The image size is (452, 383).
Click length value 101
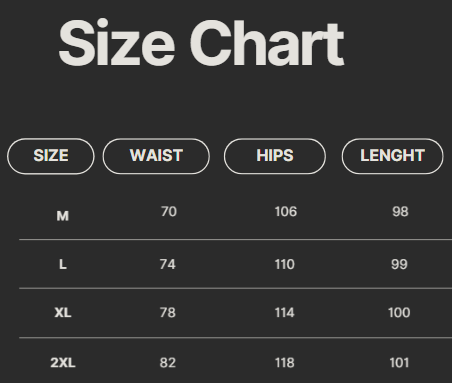pyautogui.click(x=399, y=363)
